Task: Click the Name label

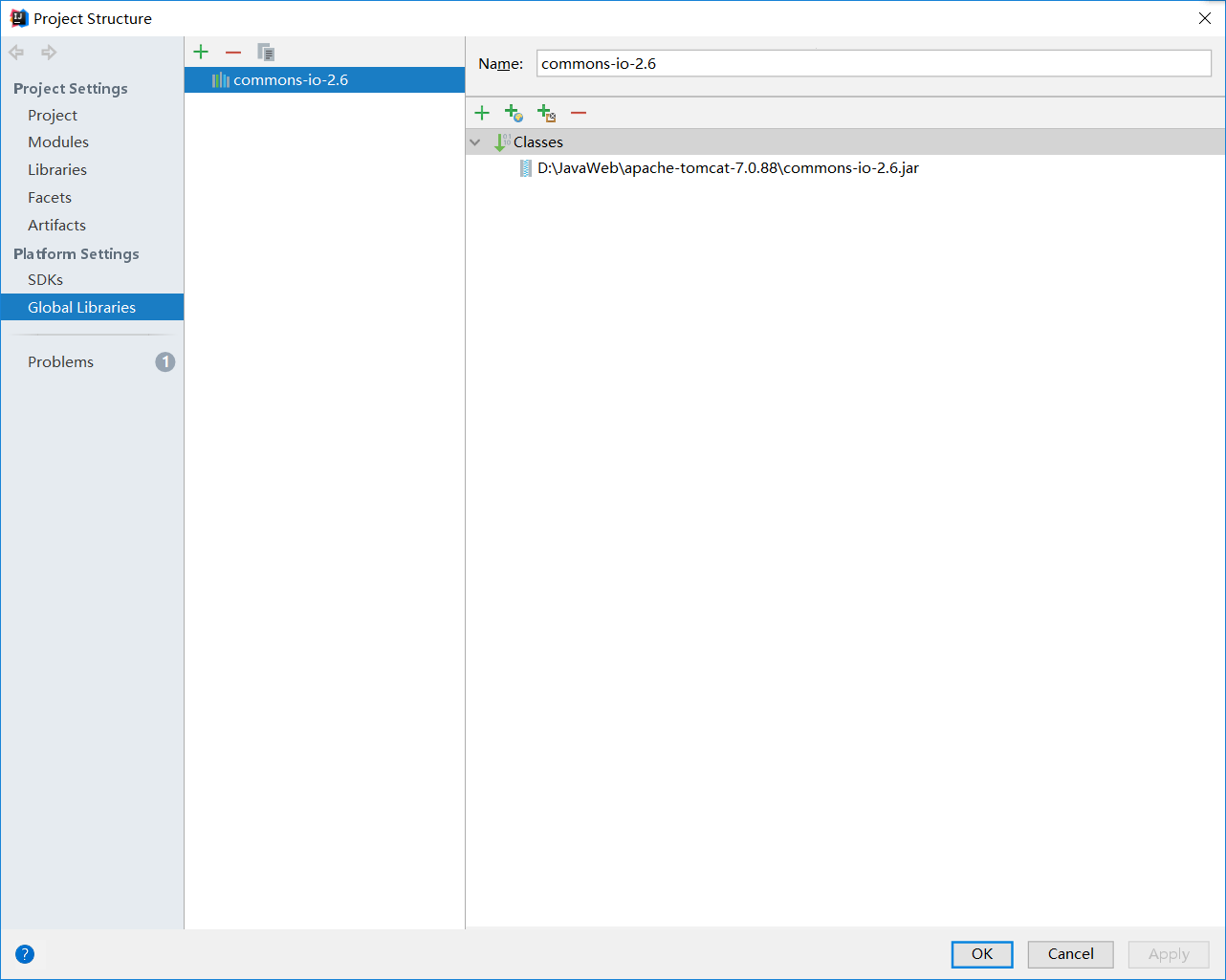Action: 500,64
